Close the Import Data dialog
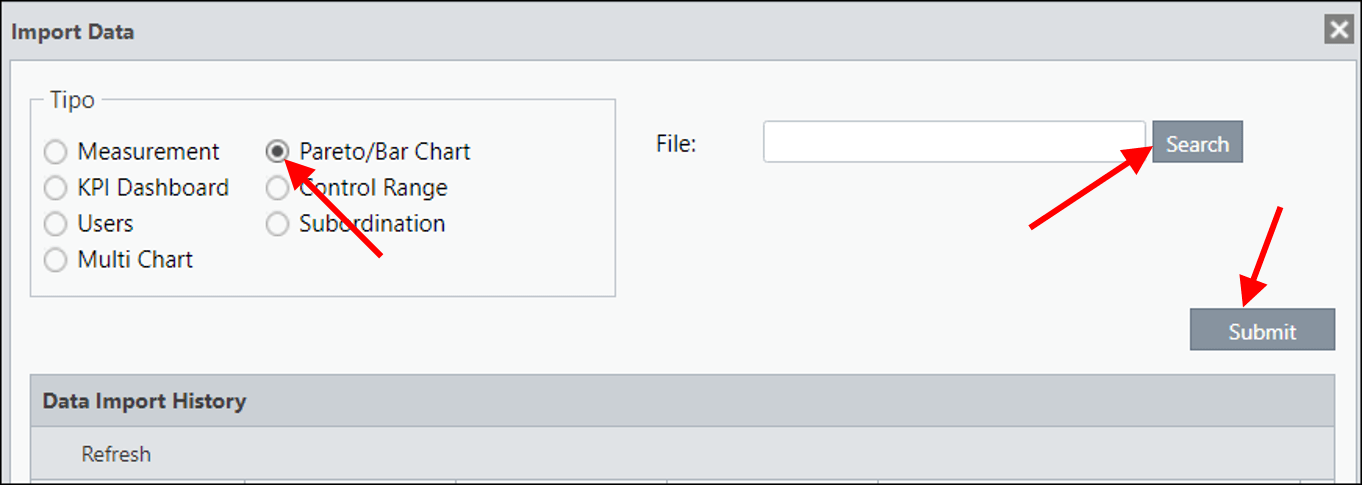1362x485 pixels. 1339,30
